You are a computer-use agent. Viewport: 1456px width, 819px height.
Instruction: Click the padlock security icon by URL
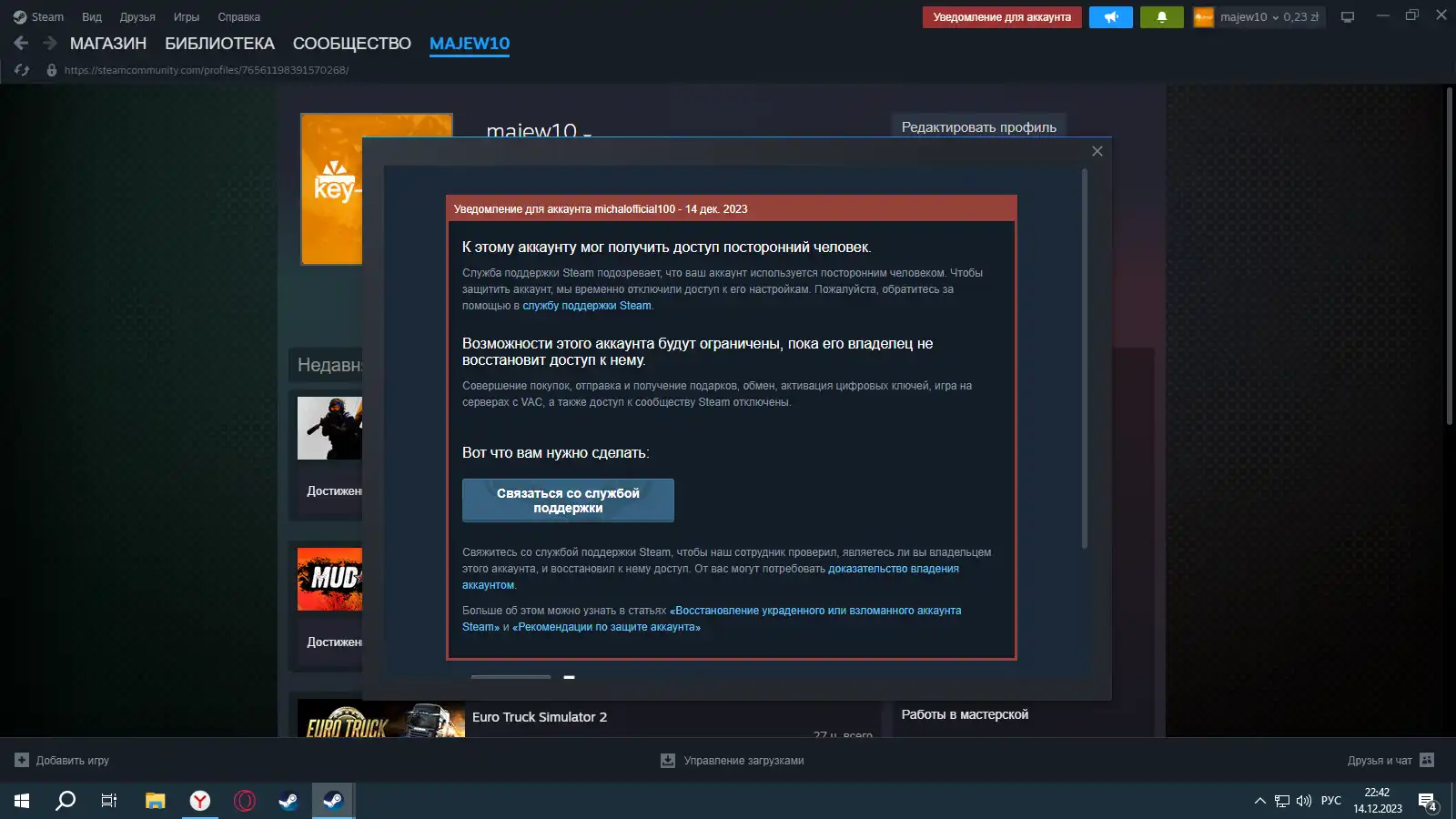pos(52,70)
